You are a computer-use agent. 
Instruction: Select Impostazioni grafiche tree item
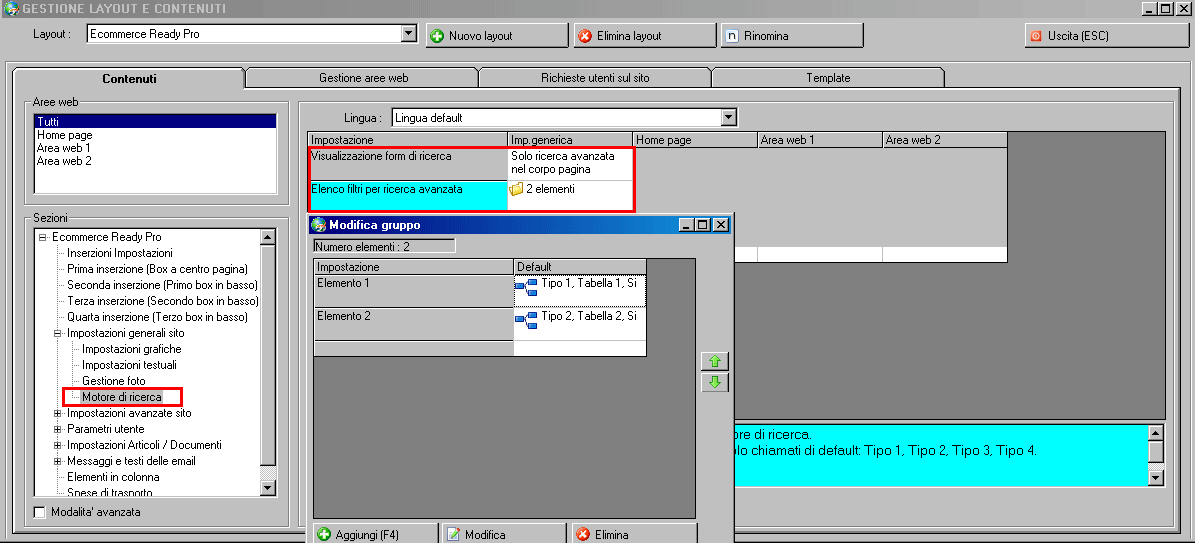click(x=132, y=349)
